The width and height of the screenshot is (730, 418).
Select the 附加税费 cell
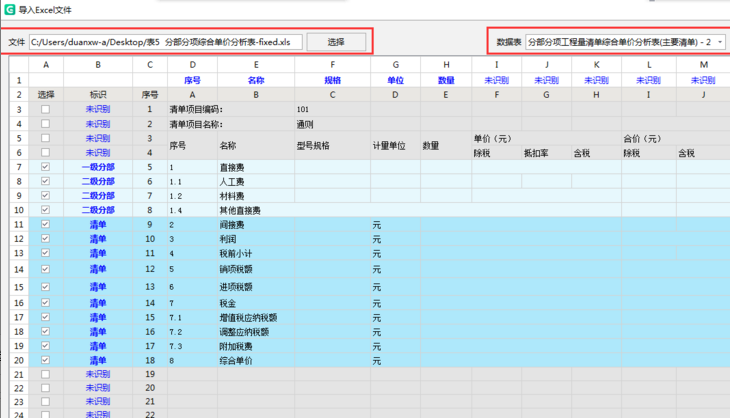point(256,347)
